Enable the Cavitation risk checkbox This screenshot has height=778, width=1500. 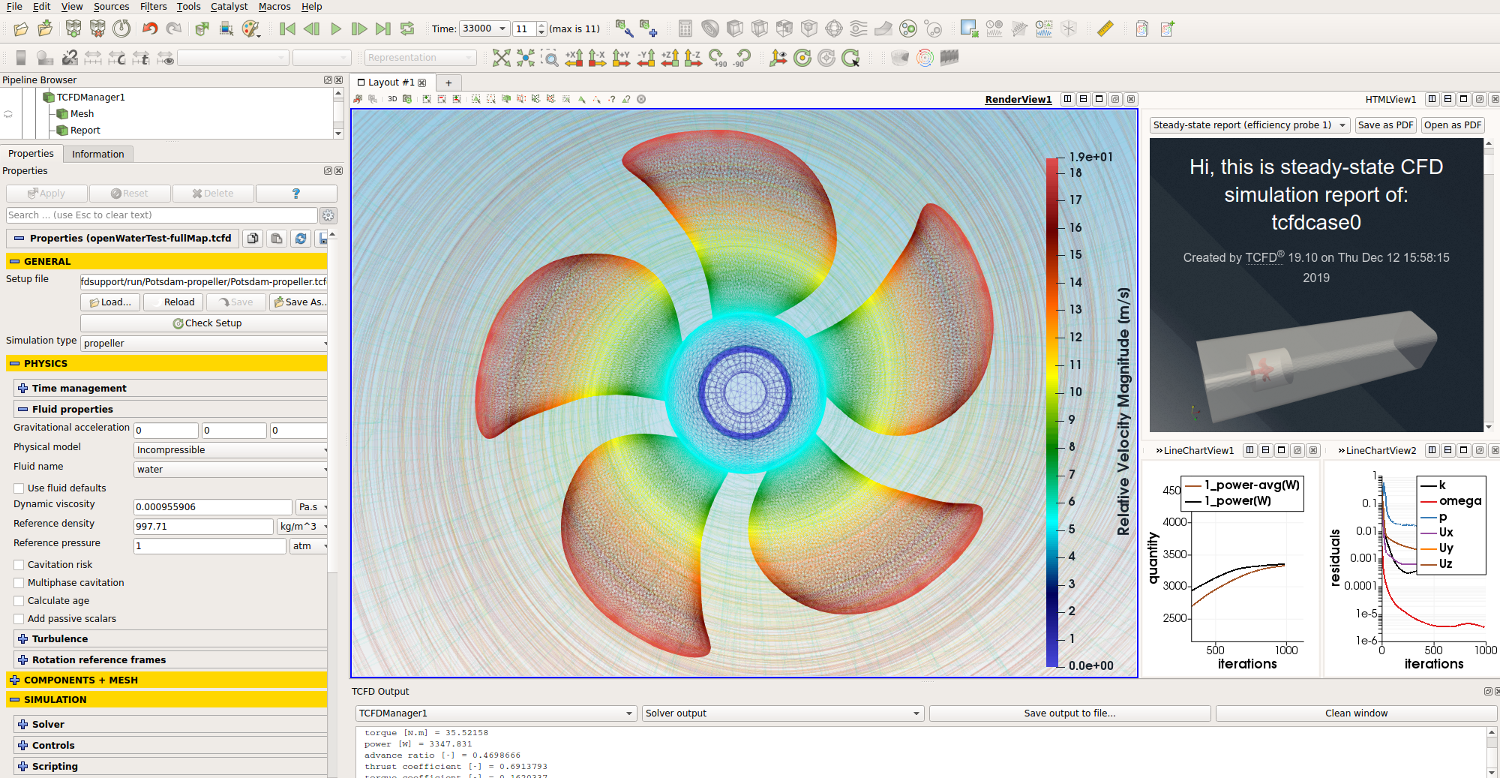(x=19, y=565)
